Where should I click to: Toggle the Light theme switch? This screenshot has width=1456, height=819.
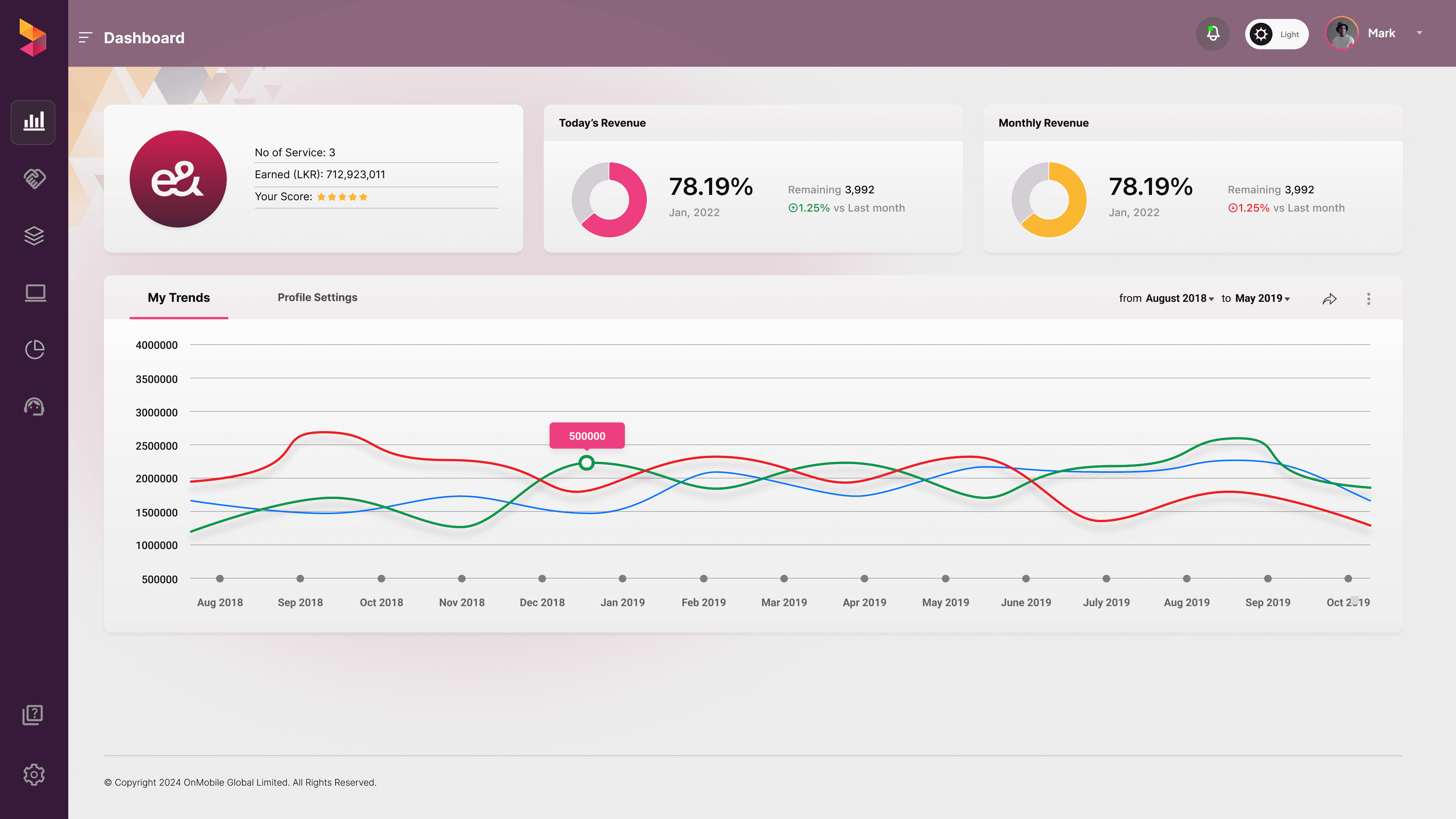(1276, 35)
